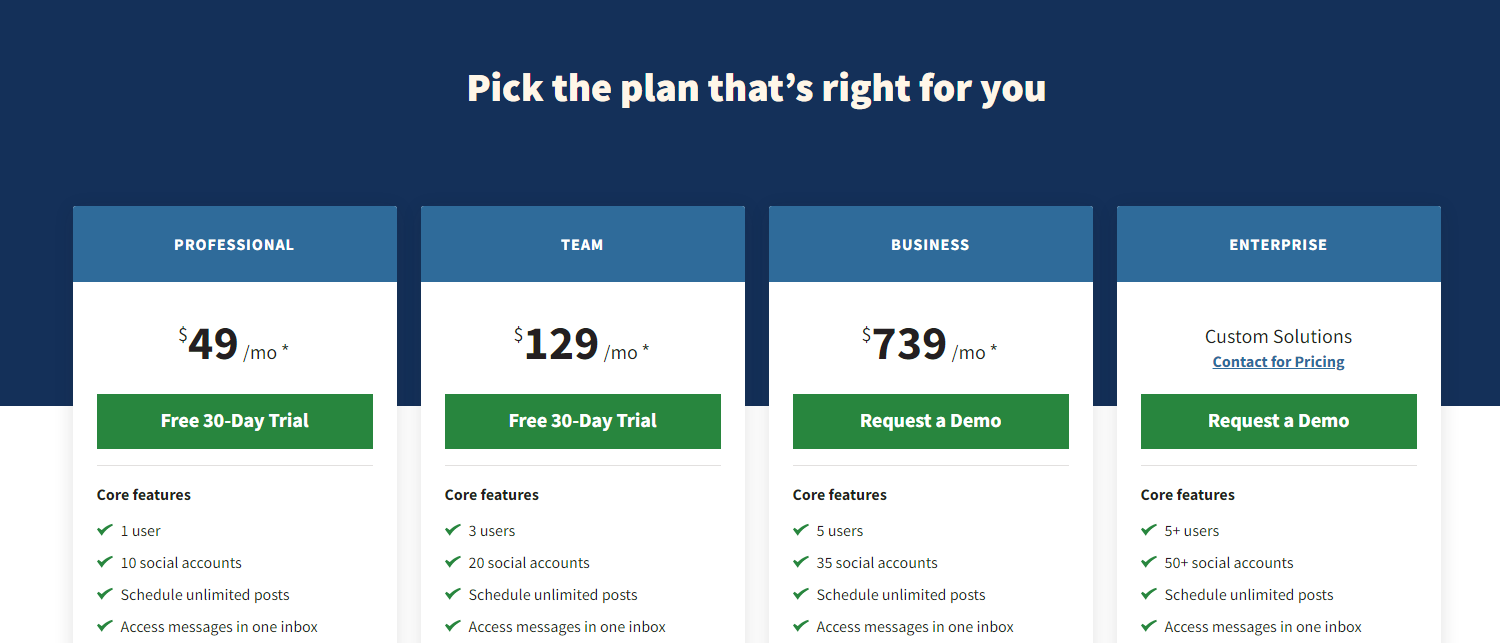Image resolution: width=1500 pixels, height=643 pixels.
Task: Click checkmark next to 20 social accounts
Action: click(x=452, y=562)
